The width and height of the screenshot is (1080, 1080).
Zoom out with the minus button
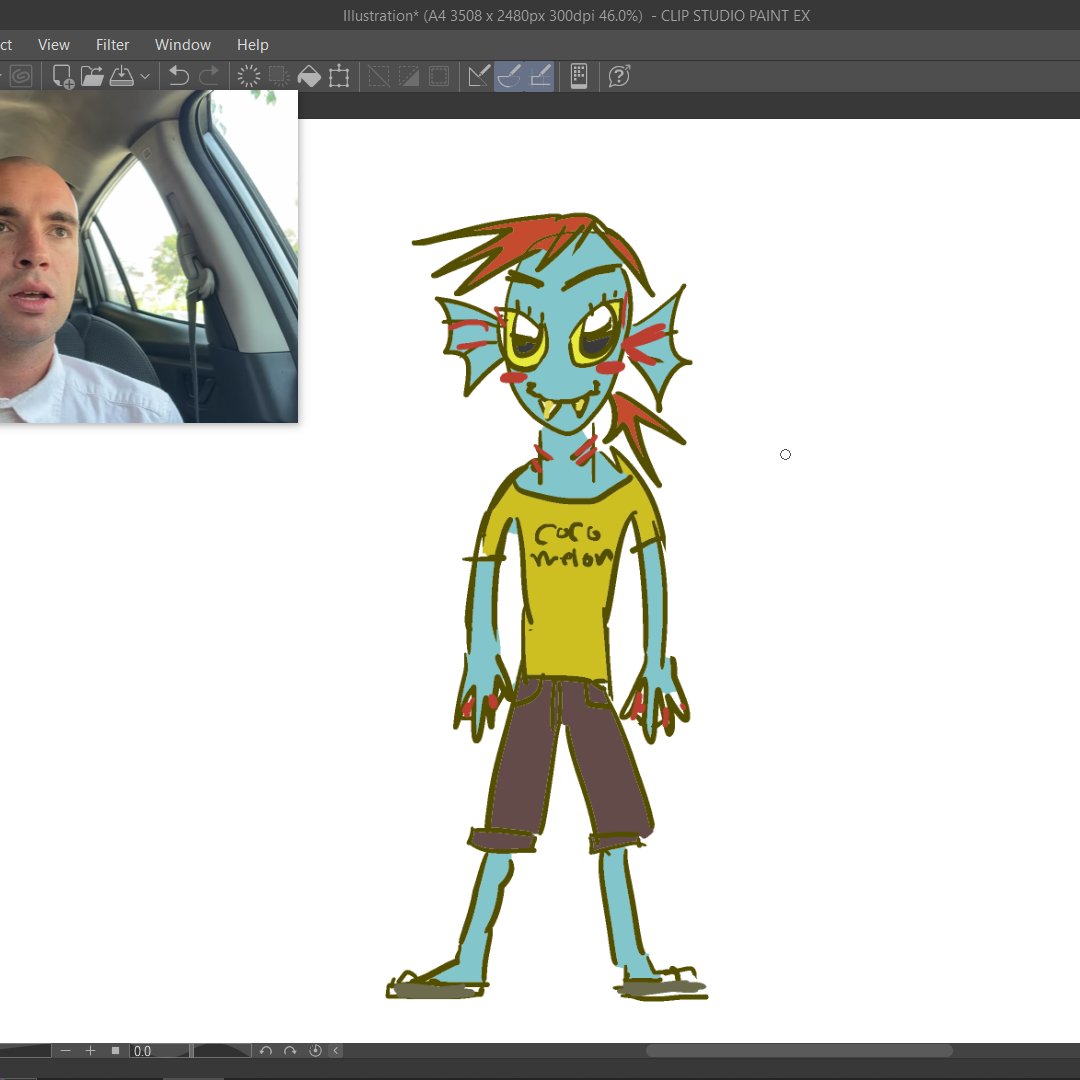65,1050
